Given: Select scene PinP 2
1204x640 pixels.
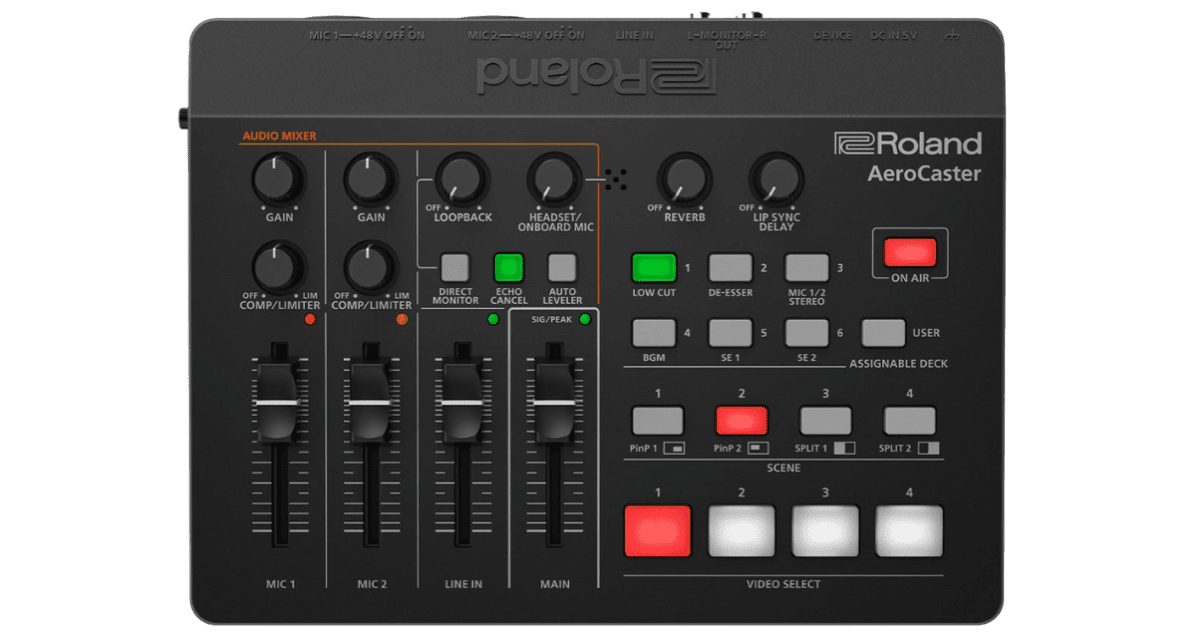Looking at the screenshot, I should (x=741, y=420).
